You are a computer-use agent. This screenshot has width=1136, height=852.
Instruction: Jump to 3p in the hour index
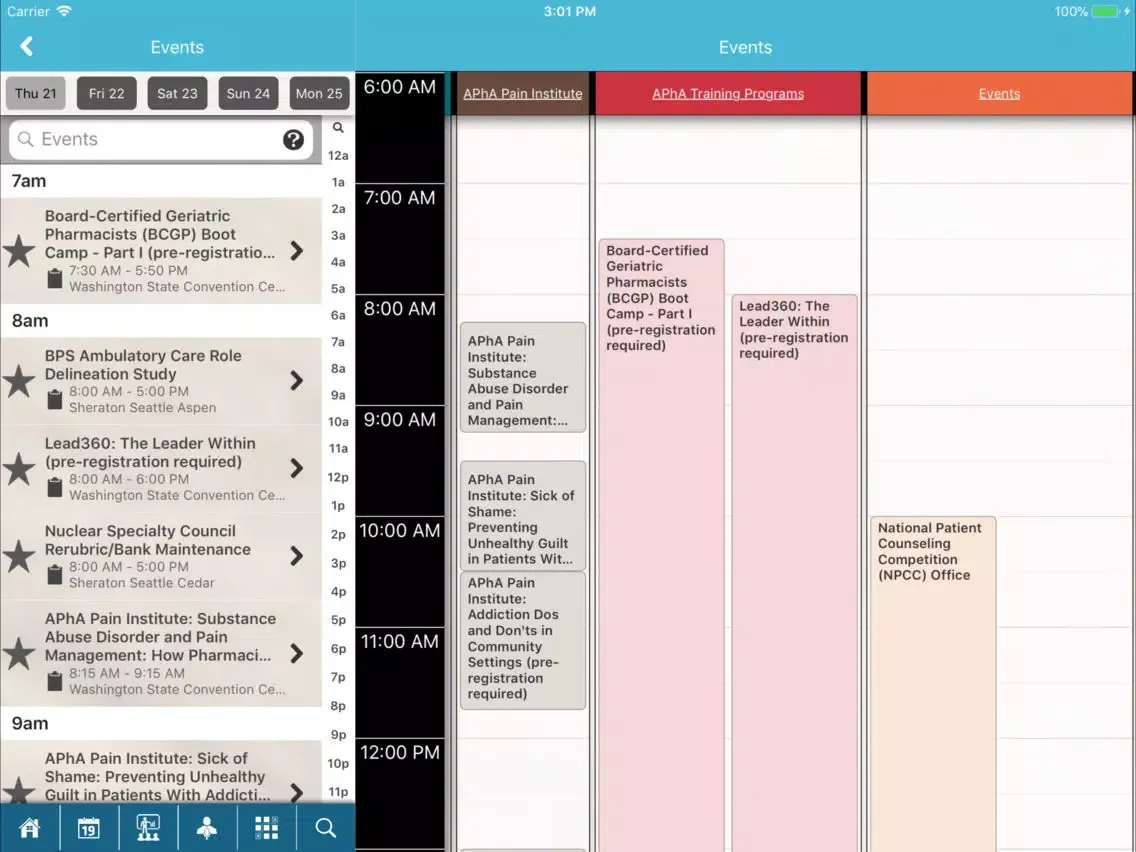(x=338, y=563)
